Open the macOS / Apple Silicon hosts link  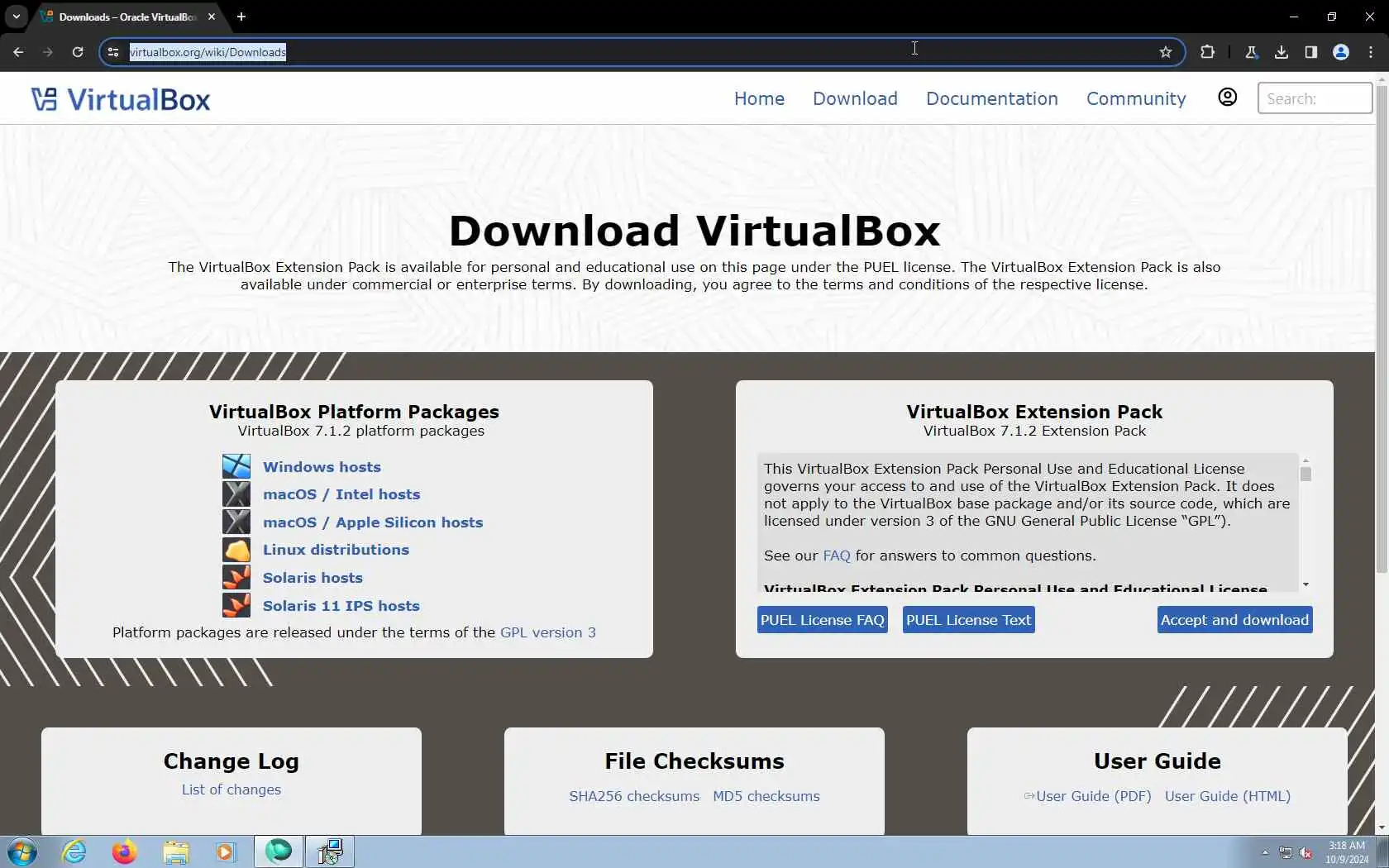point(373,522)
